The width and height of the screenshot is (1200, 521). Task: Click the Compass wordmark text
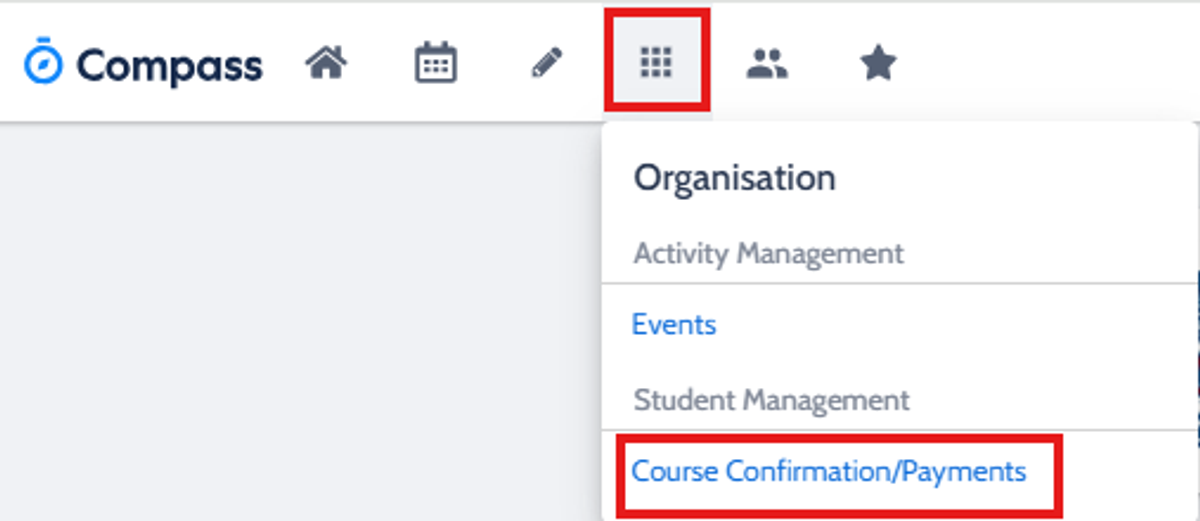(x=169, y=65)
